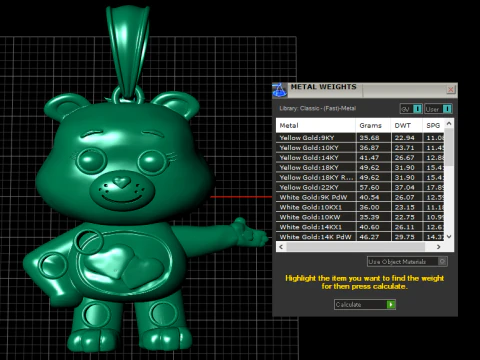
Task: Click the 22.94 DWT cell
Action: (407, 138)
